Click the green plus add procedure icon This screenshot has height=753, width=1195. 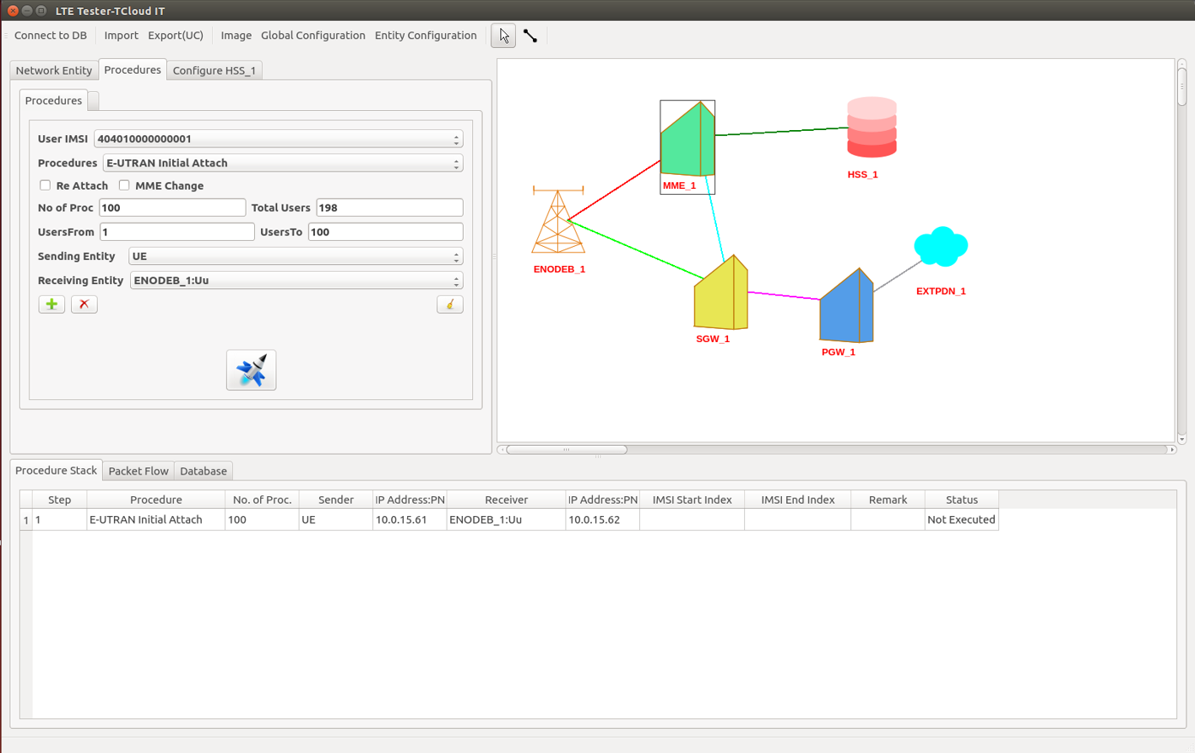[x=52, y=304]
